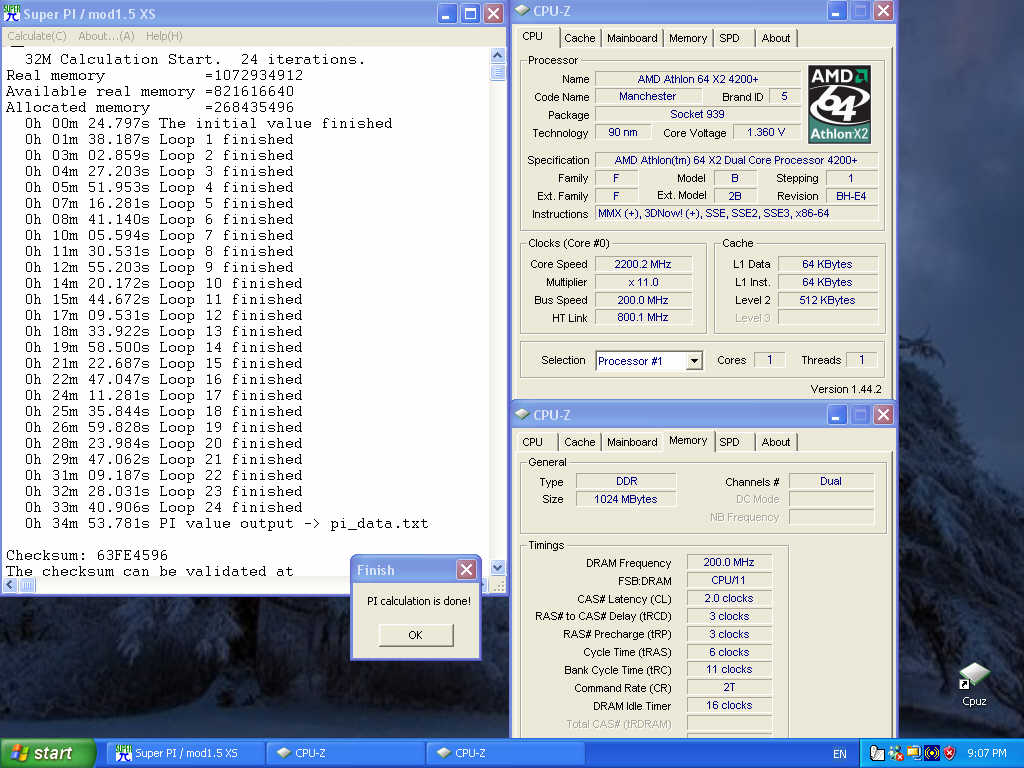Switch to Mainboard tab in bottom CPU-Z

(x=632, y=442)
